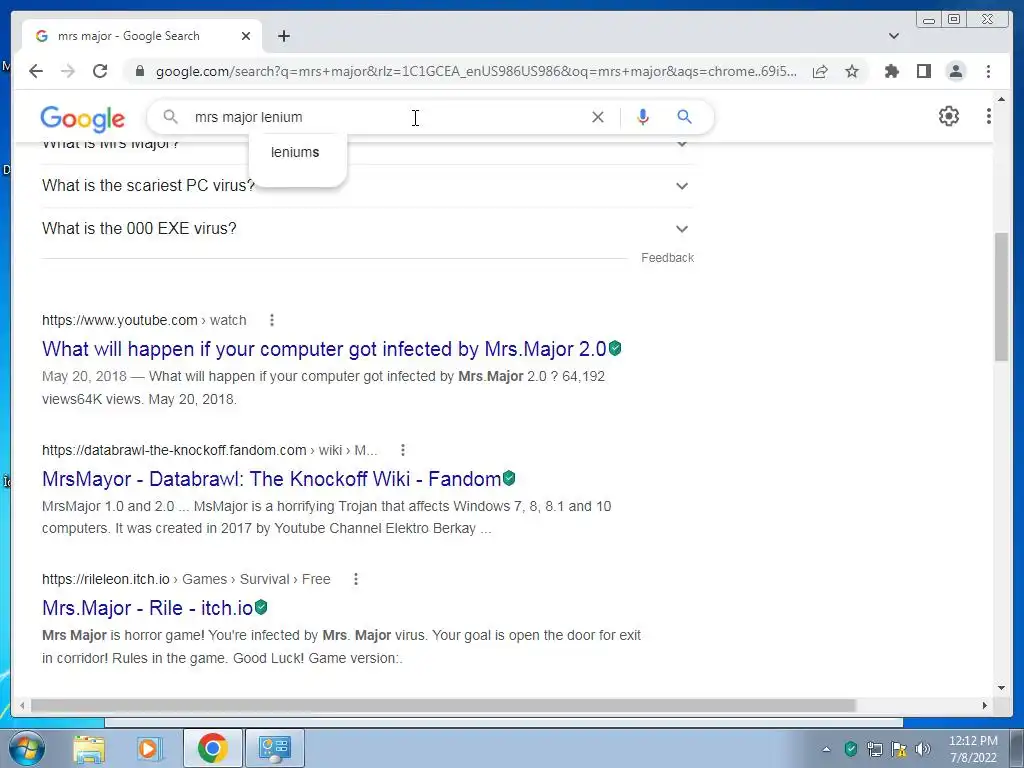Image resolution: width=1024 pixels, height=768 pixels.
Task: Open the taskbar clock showing 12:12 PM
Action: (x=973, y=749)
